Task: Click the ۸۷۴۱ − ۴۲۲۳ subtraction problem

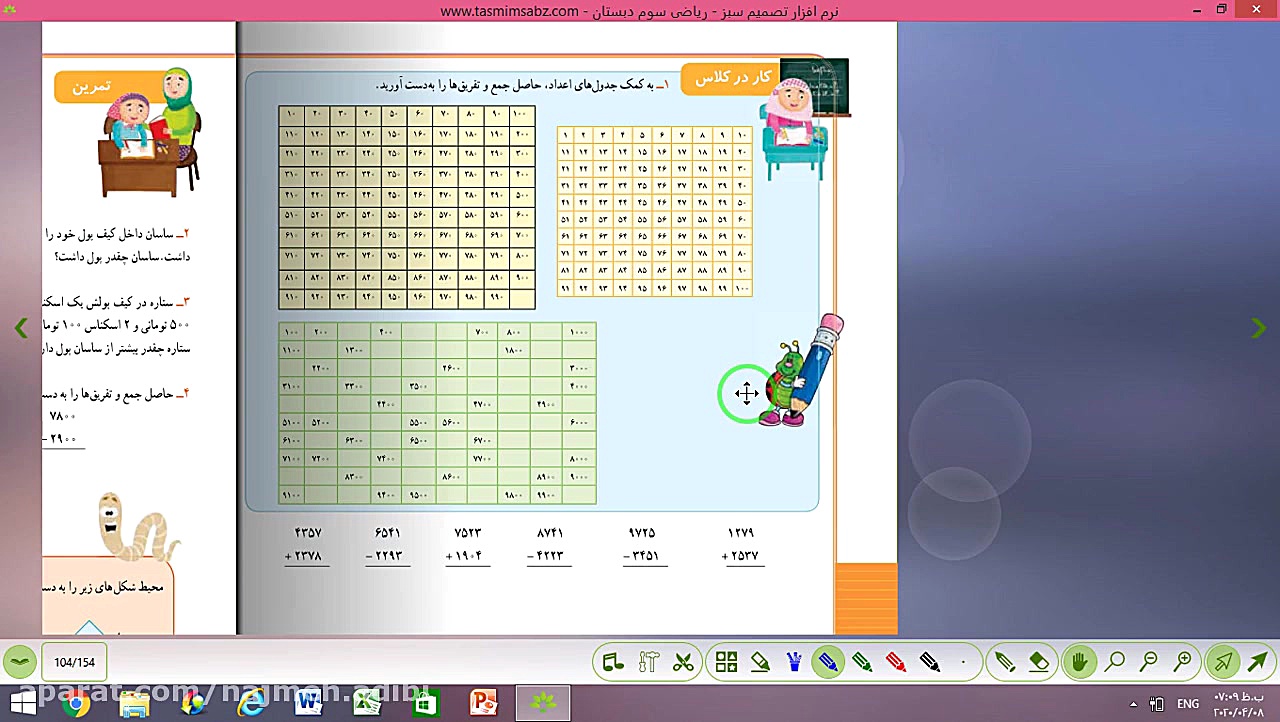Action: 549,545
